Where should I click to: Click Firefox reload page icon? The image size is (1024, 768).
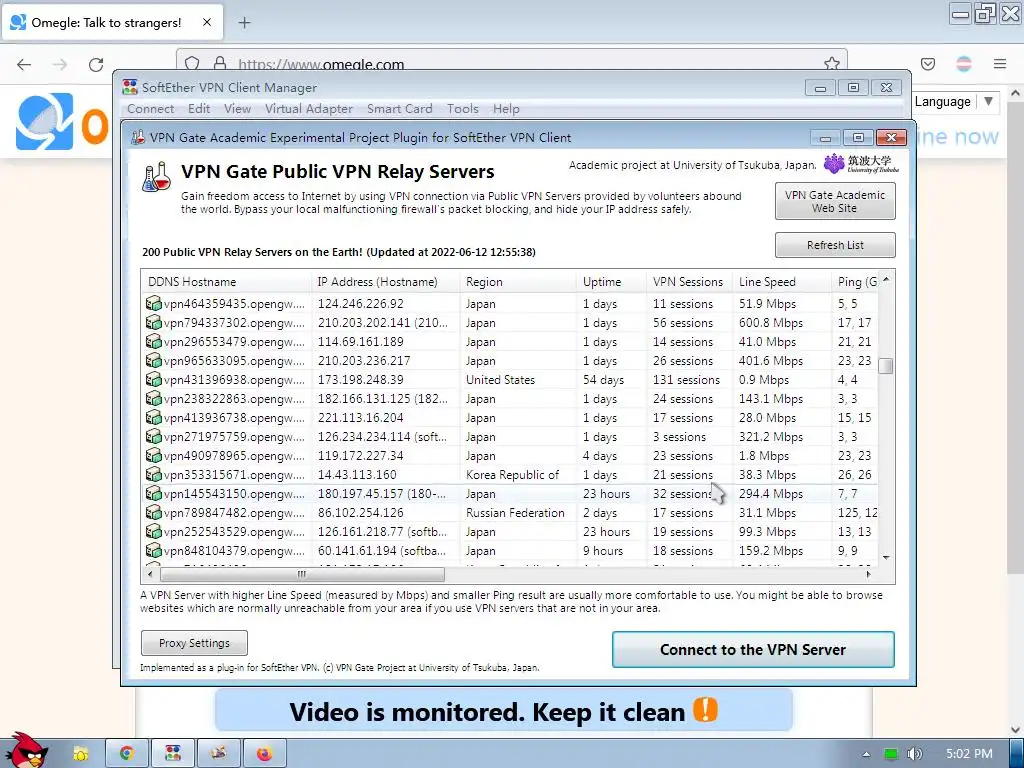(x=96, y=64)
